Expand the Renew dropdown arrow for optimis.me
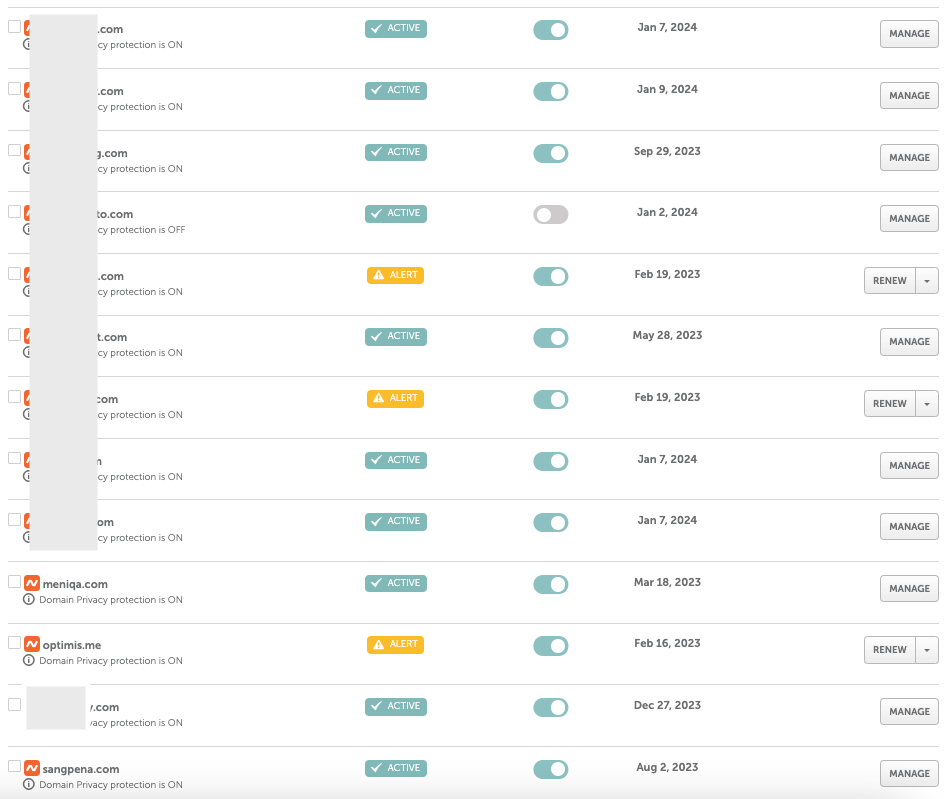Screen dimensions: 951x799 coord(927,650)
